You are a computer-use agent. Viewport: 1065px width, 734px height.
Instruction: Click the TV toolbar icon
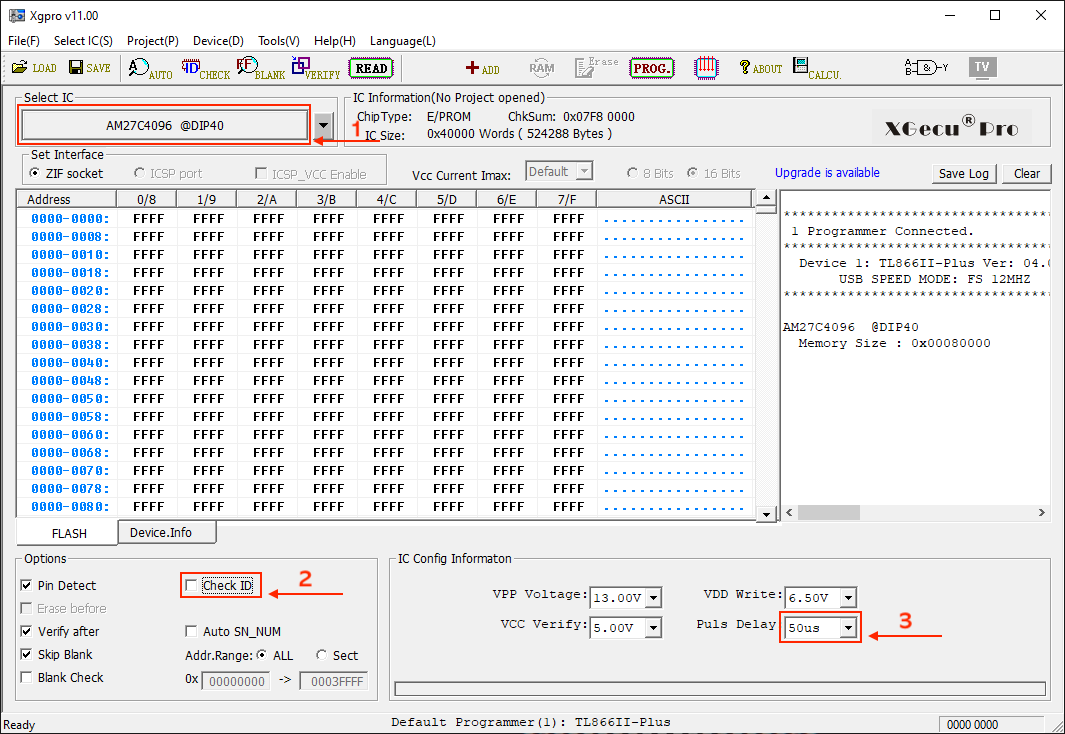[x=982, y=67]
